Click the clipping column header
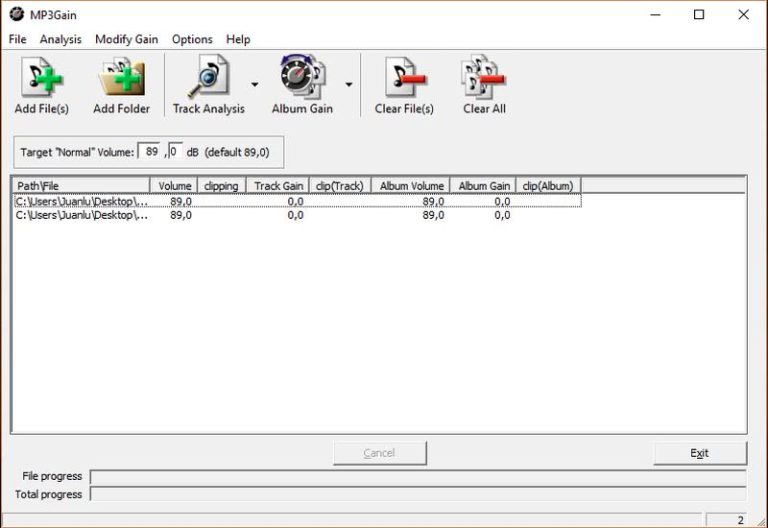The height and width of the screenshot is (528, 768). 222,186
